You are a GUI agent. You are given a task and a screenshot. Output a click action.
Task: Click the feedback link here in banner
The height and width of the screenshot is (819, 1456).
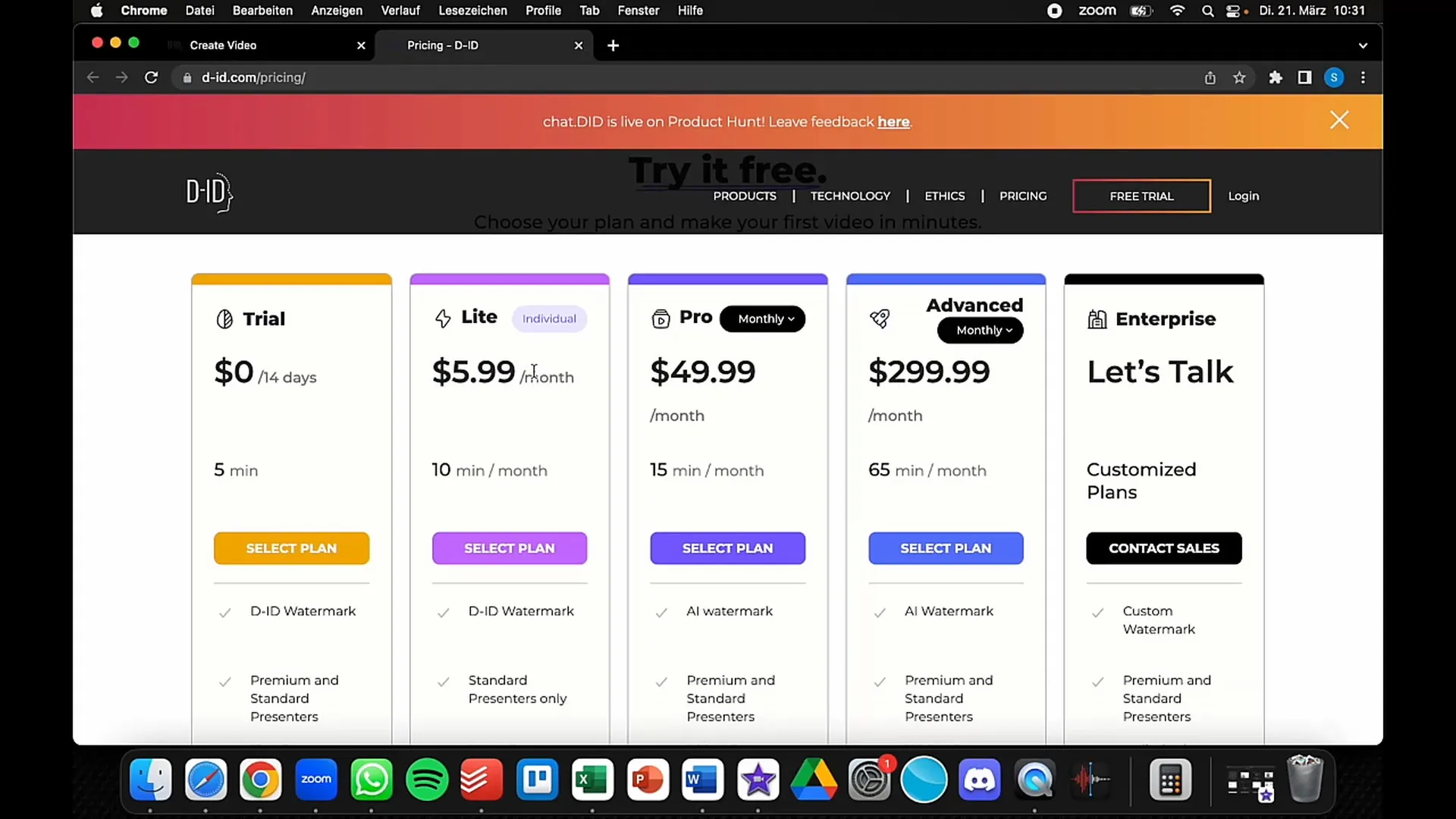click(x=894, y=121)
